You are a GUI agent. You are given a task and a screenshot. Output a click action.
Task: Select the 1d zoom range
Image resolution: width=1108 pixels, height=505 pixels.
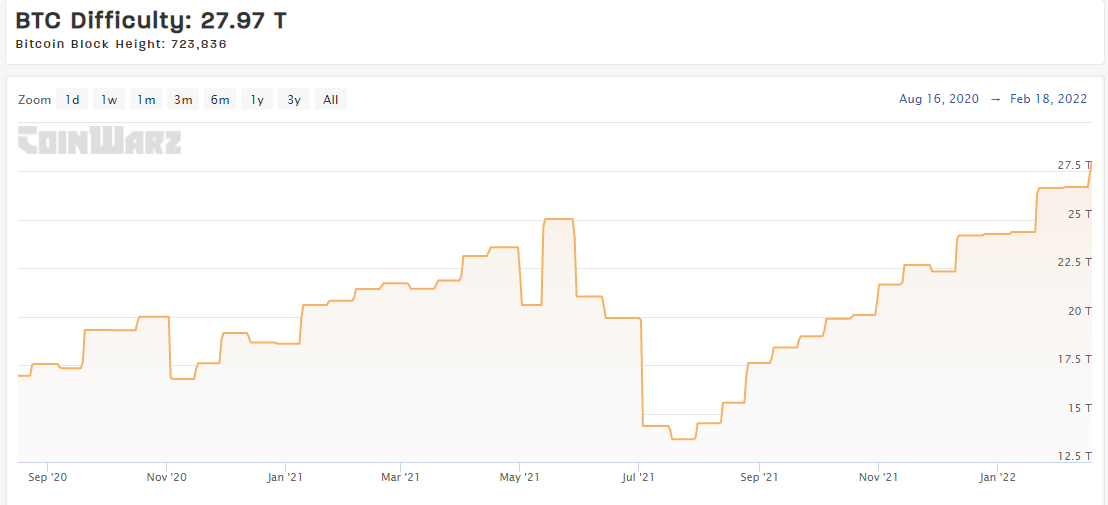pyautogui.click(x=72, y=99)
